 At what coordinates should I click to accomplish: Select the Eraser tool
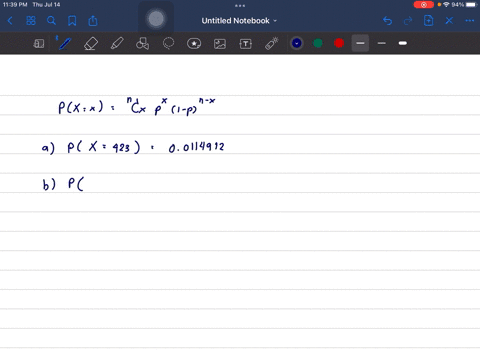(x=91, y=44)
